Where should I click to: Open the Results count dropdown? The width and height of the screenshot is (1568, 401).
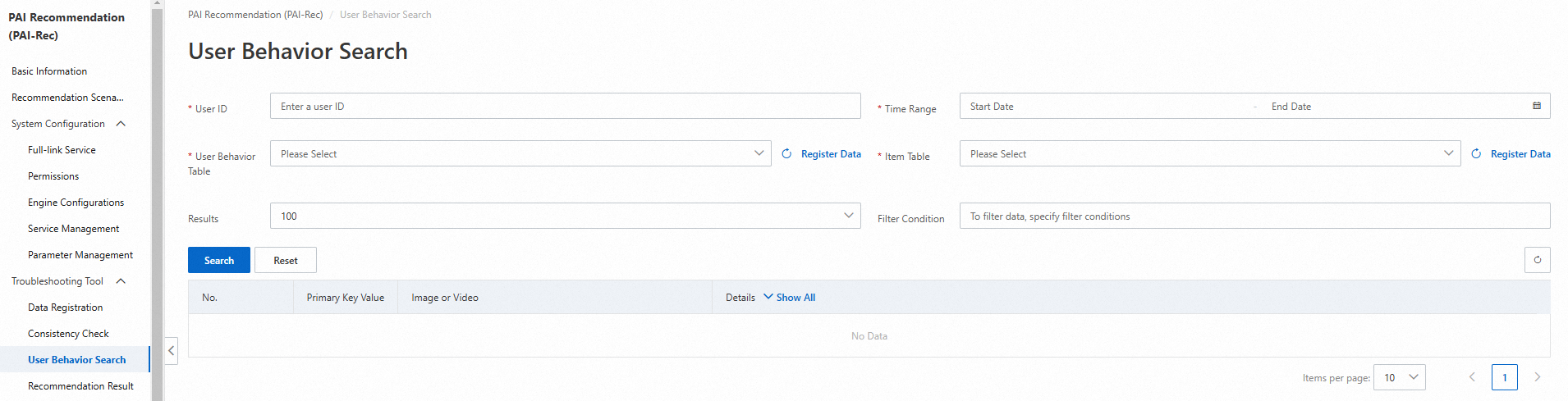[565, 216]
